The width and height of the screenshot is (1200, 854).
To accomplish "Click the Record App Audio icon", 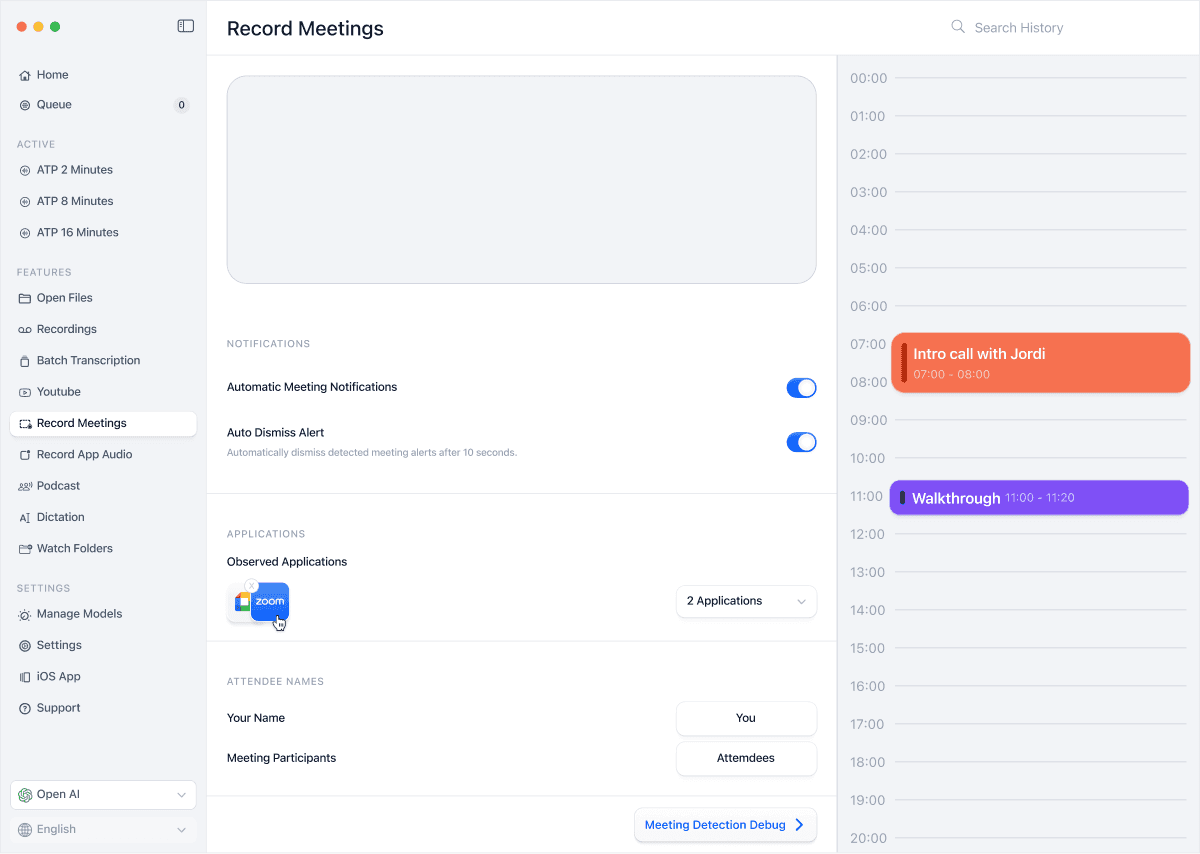I will tap(25, 455).
